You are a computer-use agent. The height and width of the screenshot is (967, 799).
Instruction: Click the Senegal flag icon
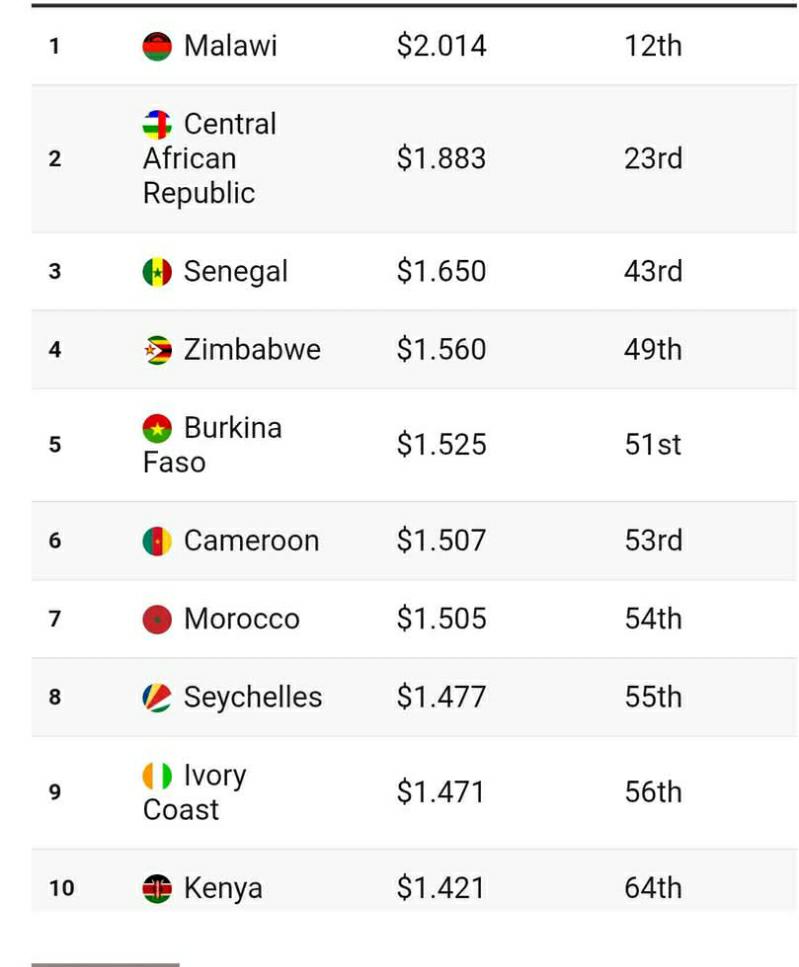click(x=157, y=272)
